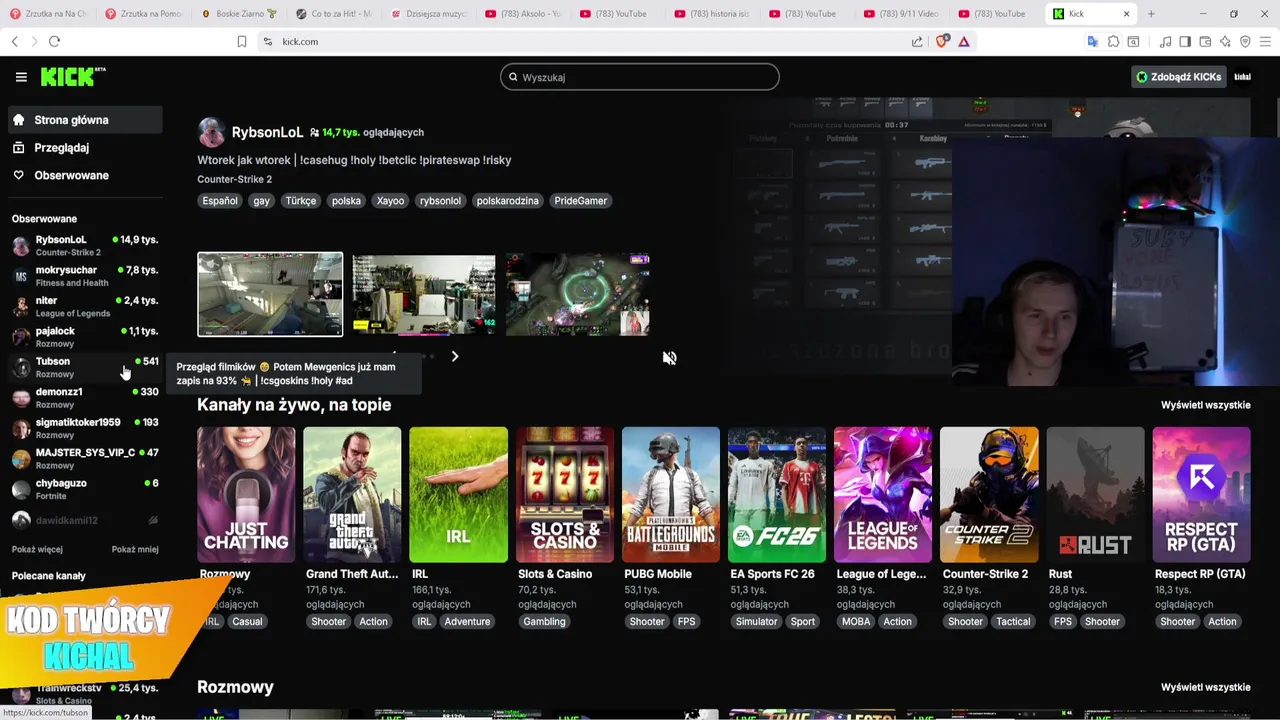Click the browser back arrow
The height and width of the screenshot is (720, 1280).
pos(14,41)
